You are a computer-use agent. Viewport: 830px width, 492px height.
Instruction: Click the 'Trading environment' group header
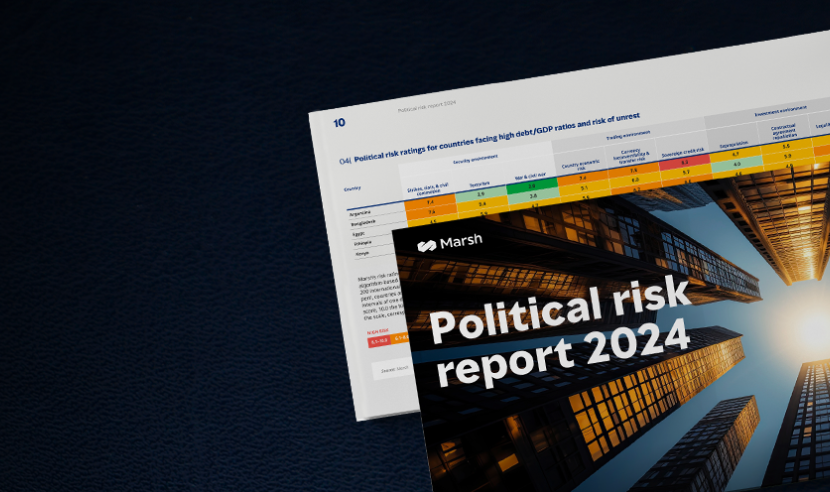click(x=628, y=136)
